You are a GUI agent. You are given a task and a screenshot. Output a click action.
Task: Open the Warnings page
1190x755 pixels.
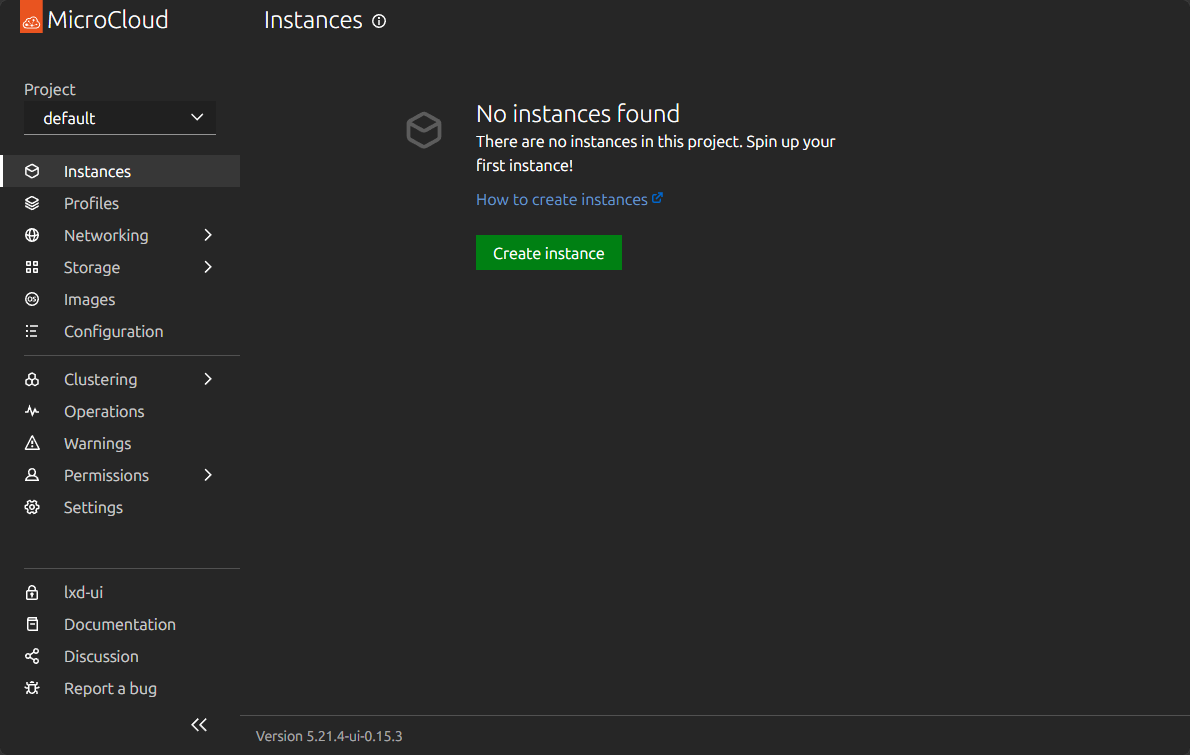[121, 443]
